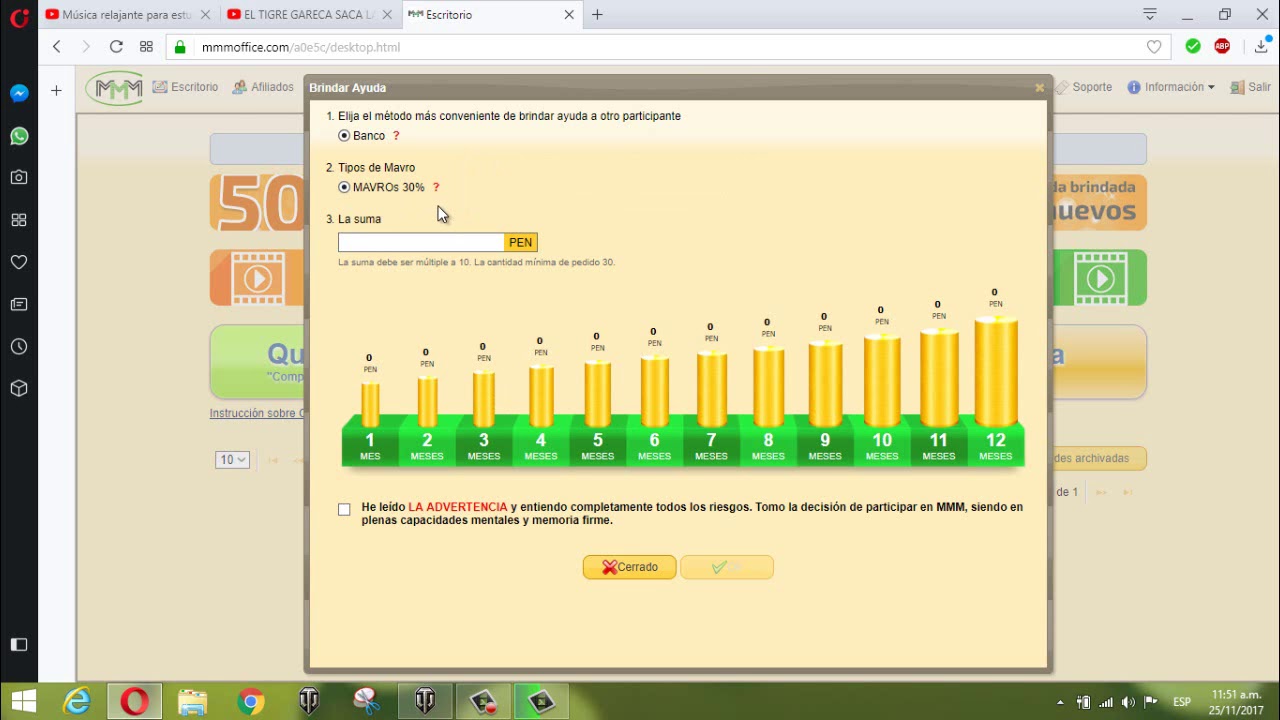
Task: Open the Escritorio site menu item
Action: (x=185, y=87)
